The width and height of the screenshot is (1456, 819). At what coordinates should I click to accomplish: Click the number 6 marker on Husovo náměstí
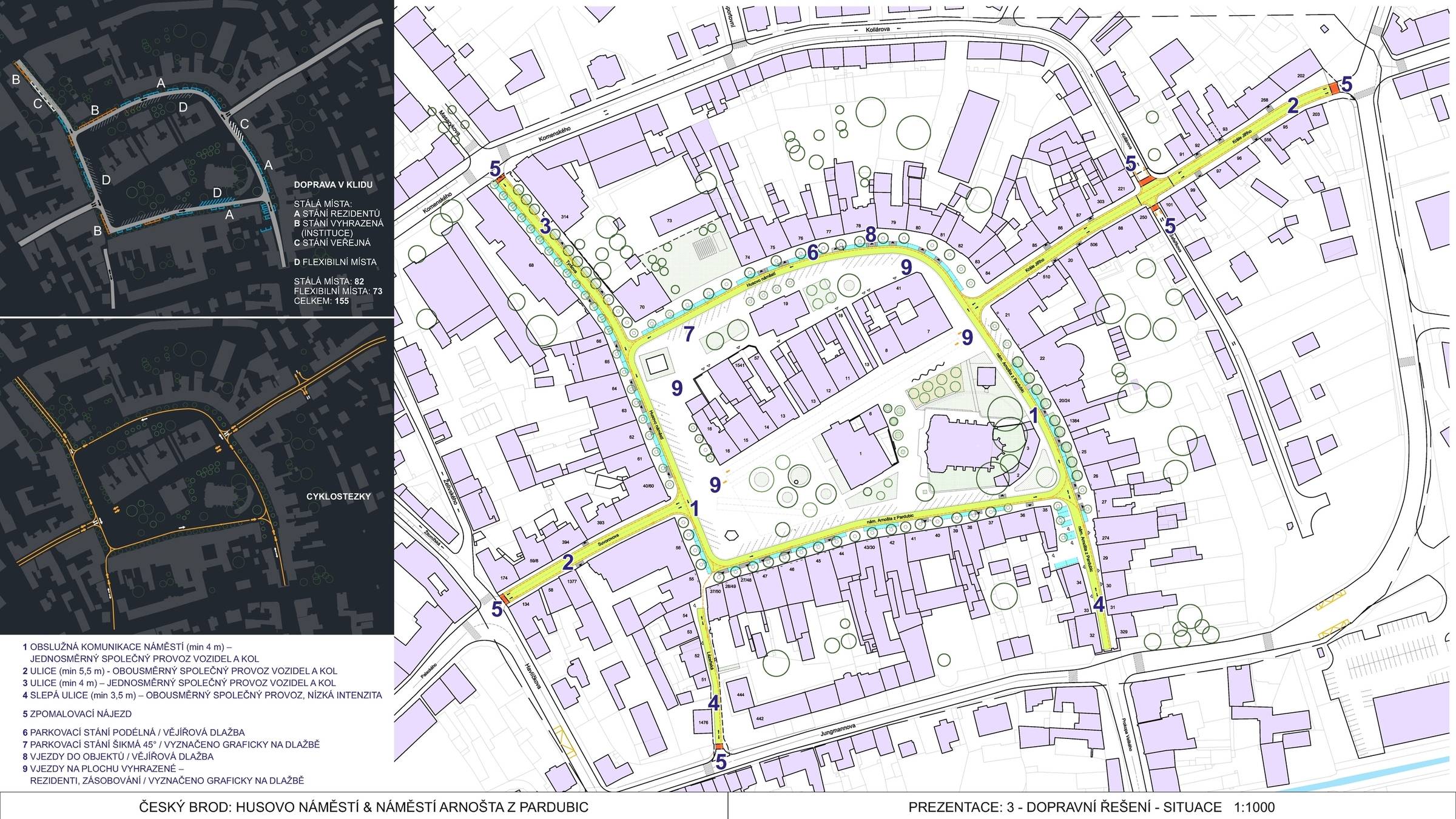(813, 252)
